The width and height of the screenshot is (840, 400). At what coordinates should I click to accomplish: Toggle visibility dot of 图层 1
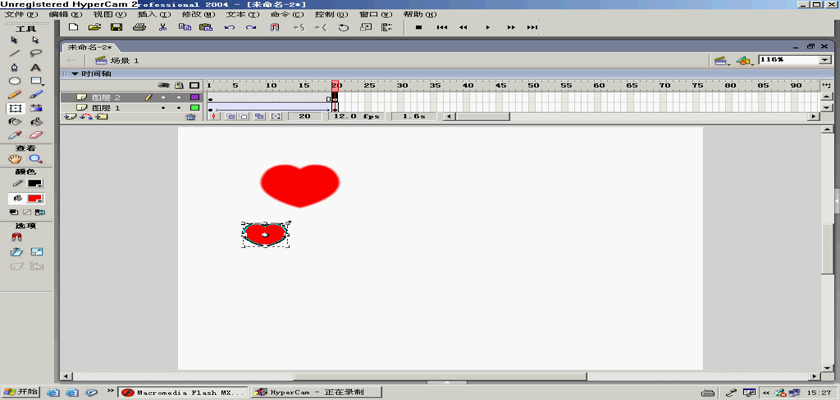click(x=163, y=108)
